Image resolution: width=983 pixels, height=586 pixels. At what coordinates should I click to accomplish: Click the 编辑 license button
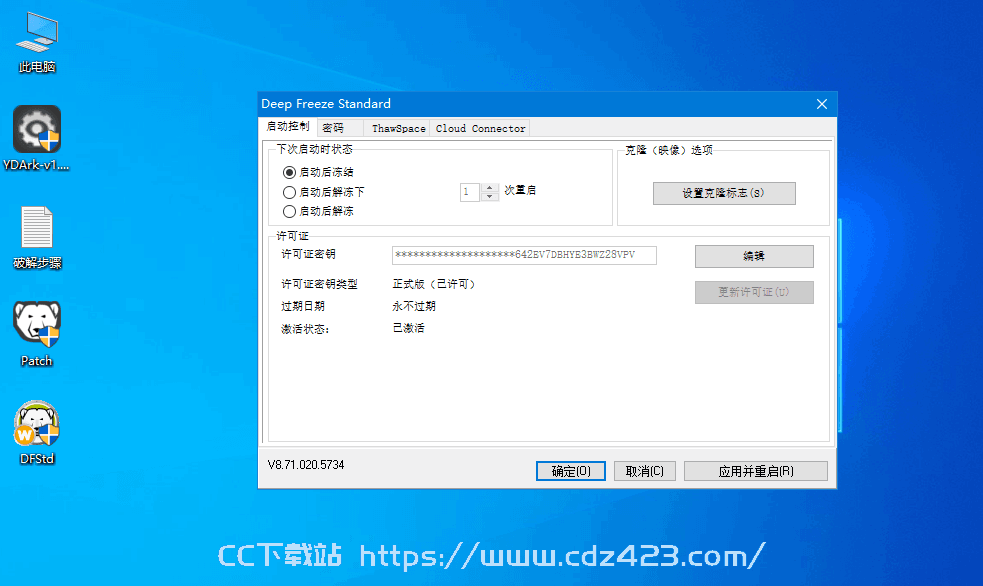pos(754,256)
